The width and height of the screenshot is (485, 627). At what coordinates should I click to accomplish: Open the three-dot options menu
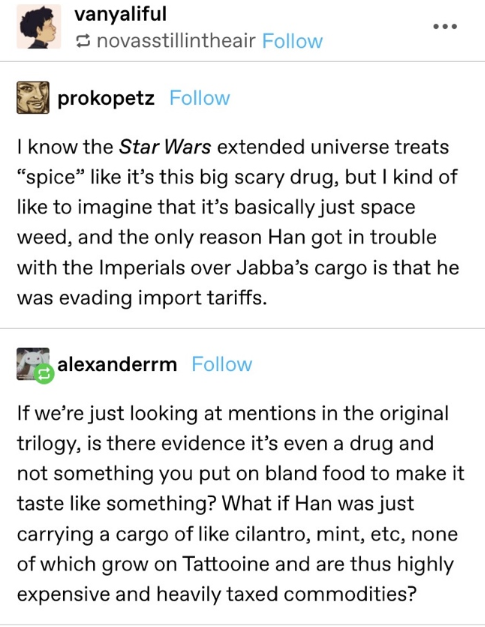tap(445, 26)
